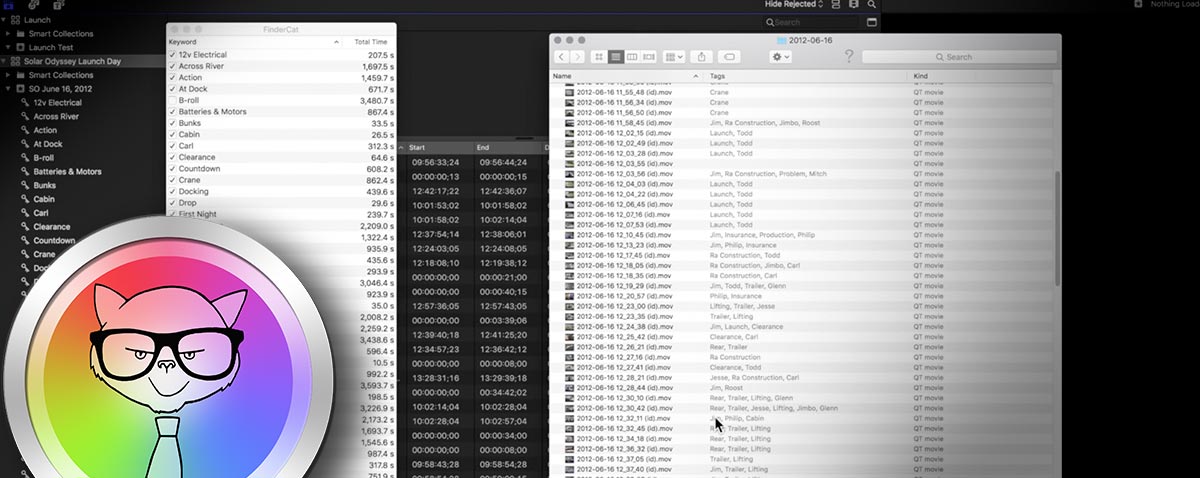Image resolution: width=1200 pixels, height=478 pixels.
Task: Switch Finder to icon view
Action: tap(598, 57)
